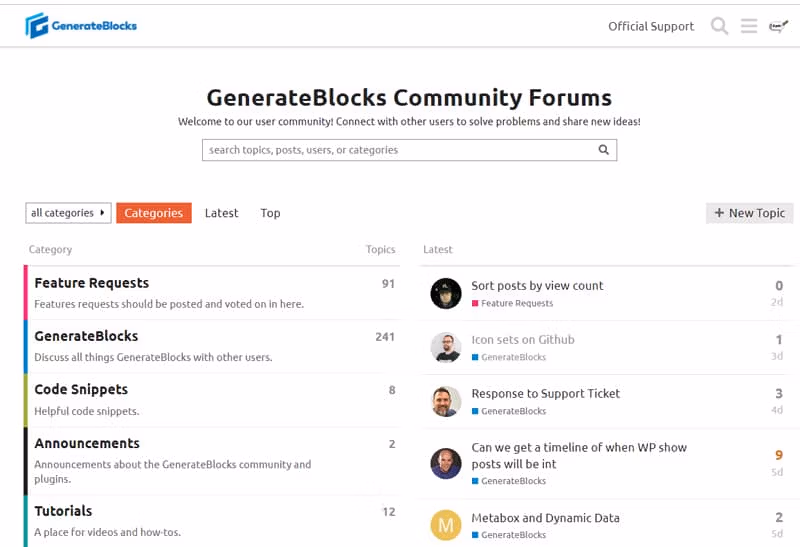Click avatar beside timeline of WP show posts
This screenshot has height=547, width=800.
446,463
